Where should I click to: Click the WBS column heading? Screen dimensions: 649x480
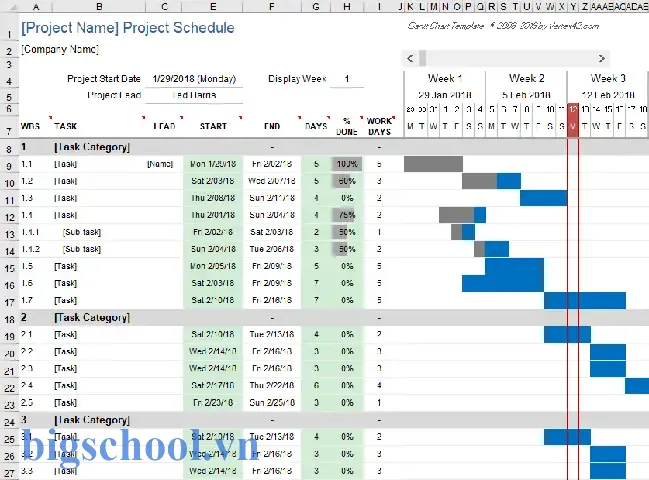coord(30,126)
